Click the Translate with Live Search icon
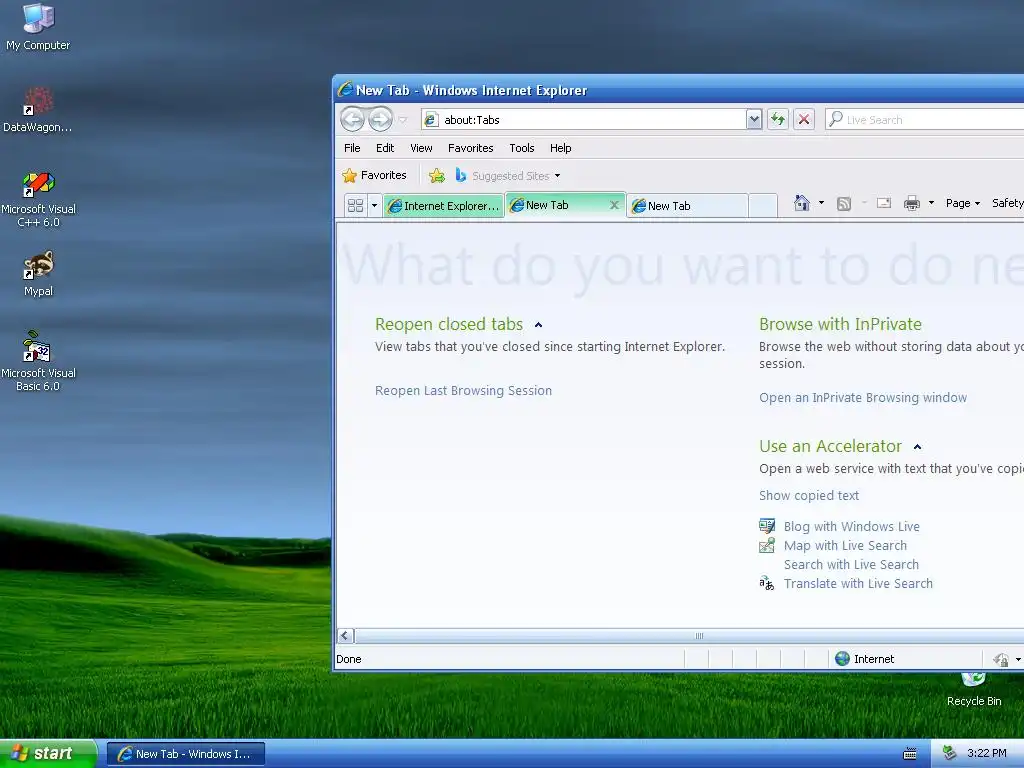Screen dimensions: 1024x768 tap(767, 583)
